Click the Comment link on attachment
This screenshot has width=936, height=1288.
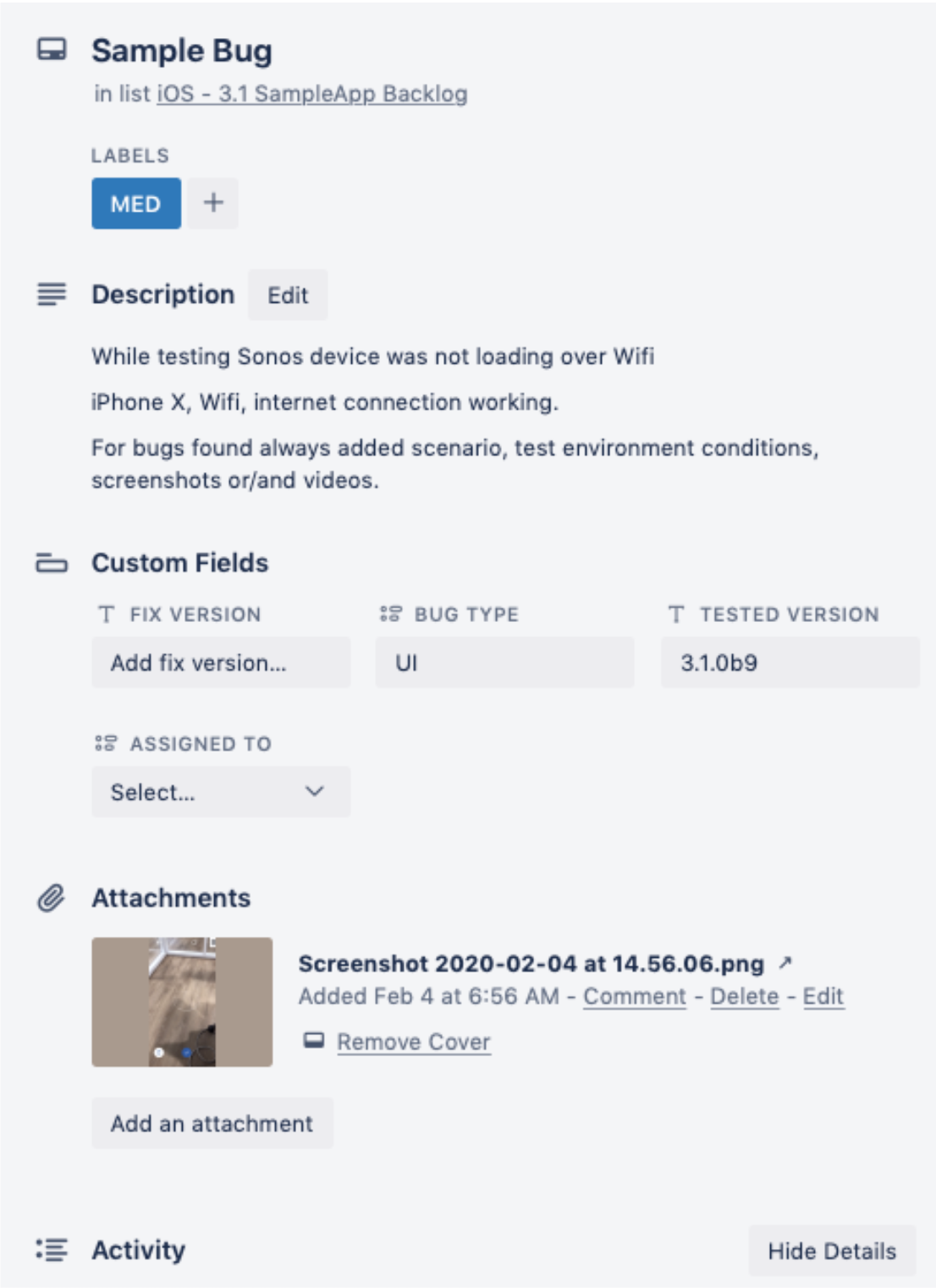tap(635, 997)
